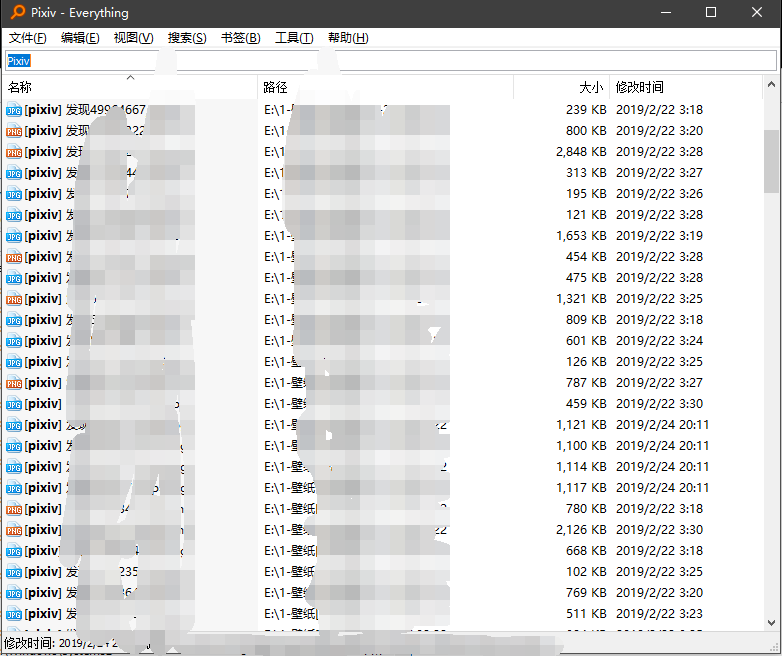The image size is (782, 656).
Task: Click the JPG icon in the 769 KB row
Action: pyautogui.click(x=14, y=593)
